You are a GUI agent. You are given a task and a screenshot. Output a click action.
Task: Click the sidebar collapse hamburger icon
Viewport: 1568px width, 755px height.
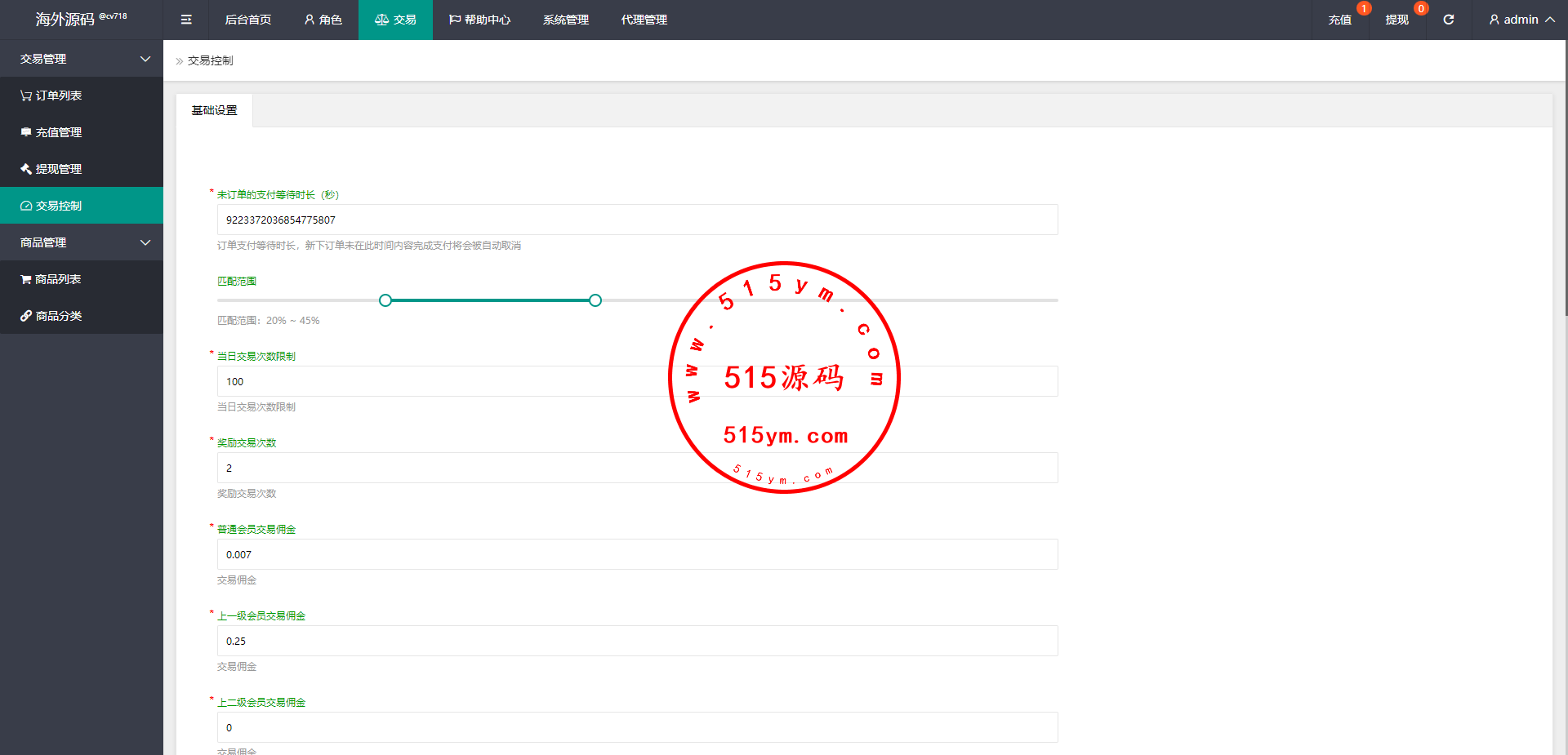(x=186, y=20)
